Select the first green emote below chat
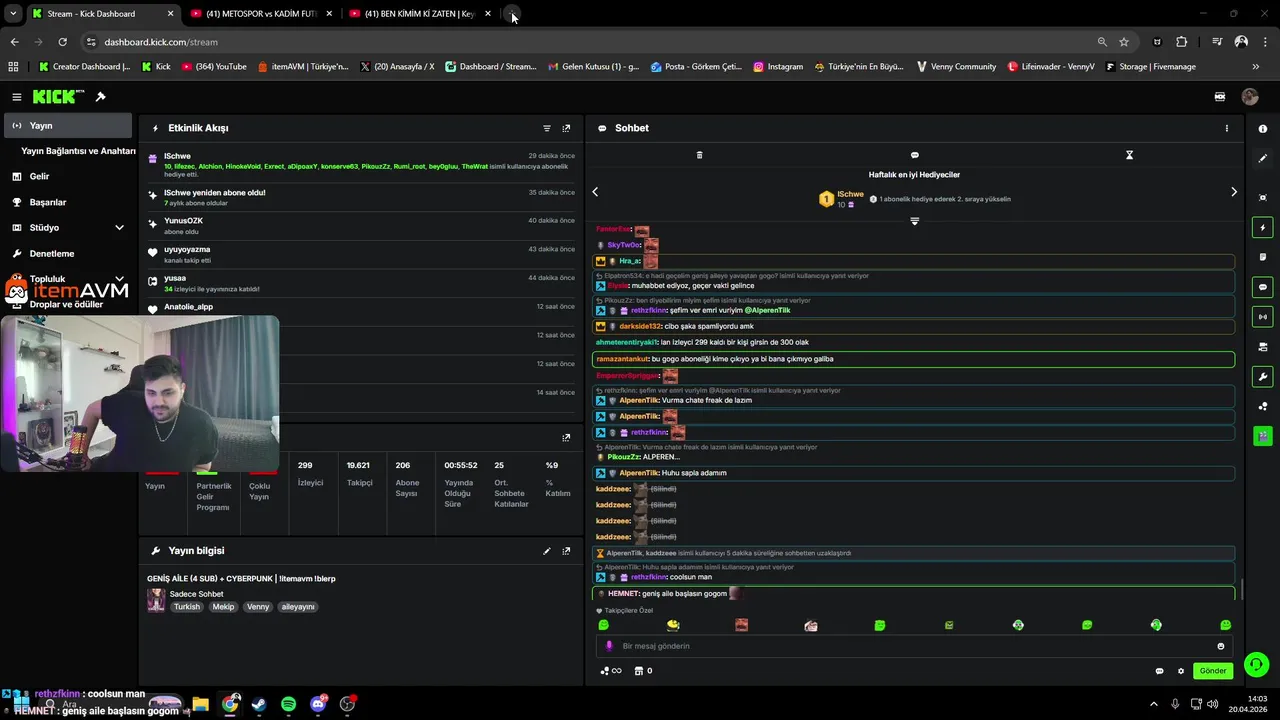 click(x=603, y=625)
